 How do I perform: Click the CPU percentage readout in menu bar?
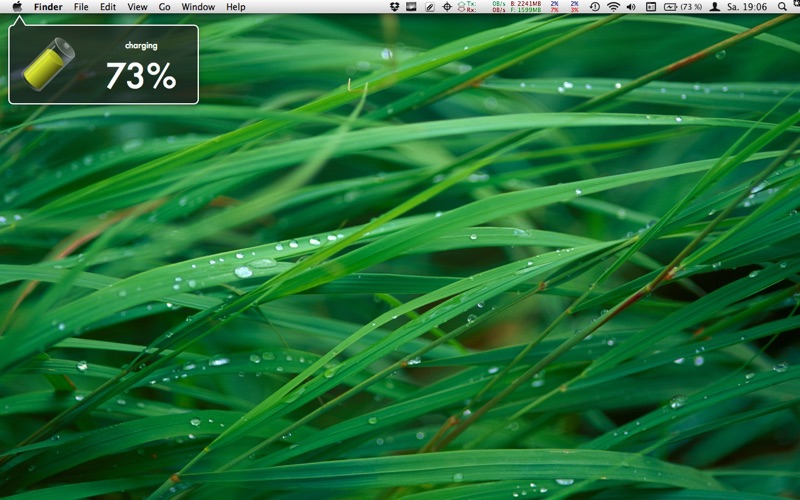[x=564, y=7]
